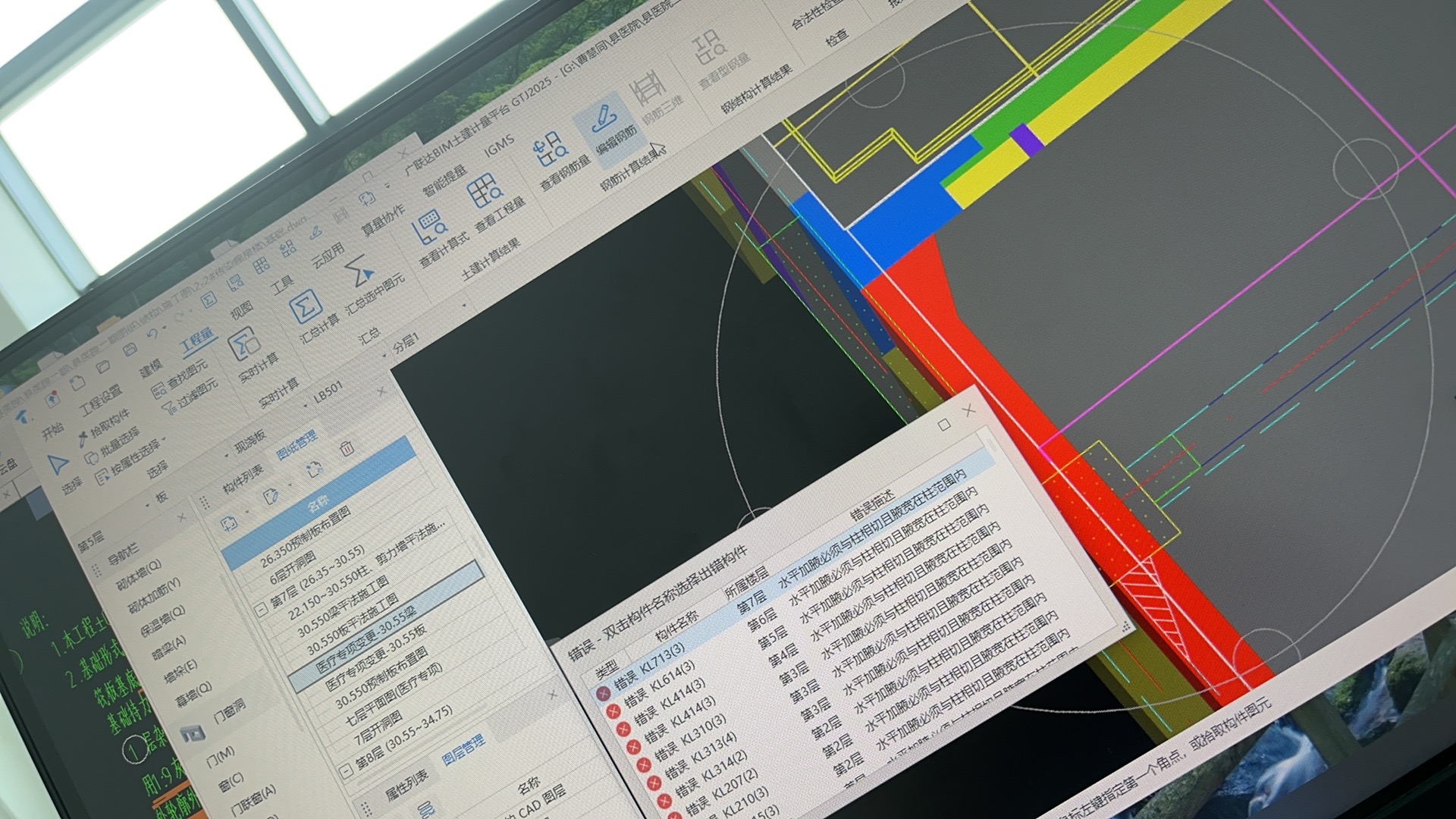Collapse the 第8层 (30.55~34.75) tree node

click(347, 772)
